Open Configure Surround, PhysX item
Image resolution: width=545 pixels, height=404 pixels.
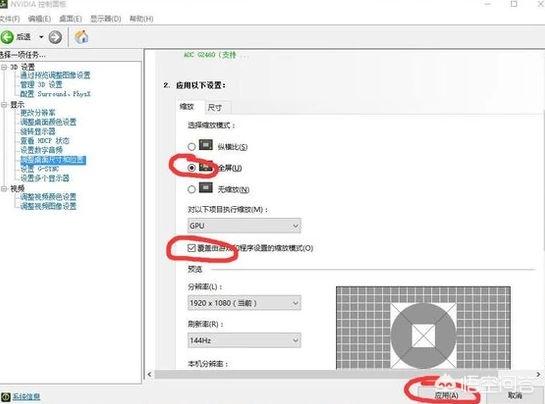[55, 94]
